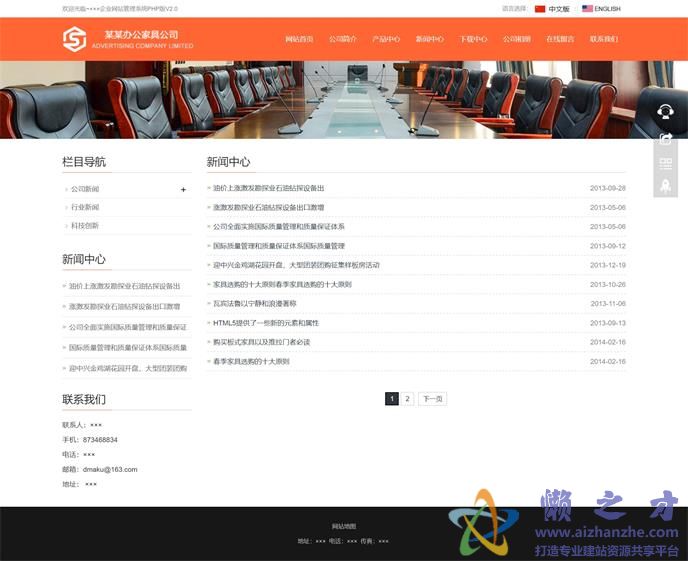The image size is (688, 561).
Task: Open sidebar news item 激发勘探业石油钻探设备出口激增
Action: (124, 307)
